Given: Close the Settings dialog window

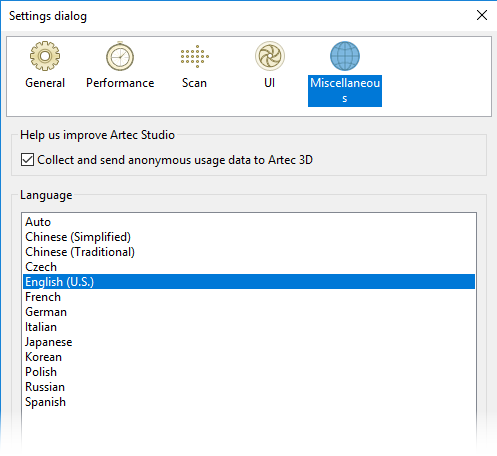Looking at the screenshot, I should pyautogui.click(x=482, y=15).
